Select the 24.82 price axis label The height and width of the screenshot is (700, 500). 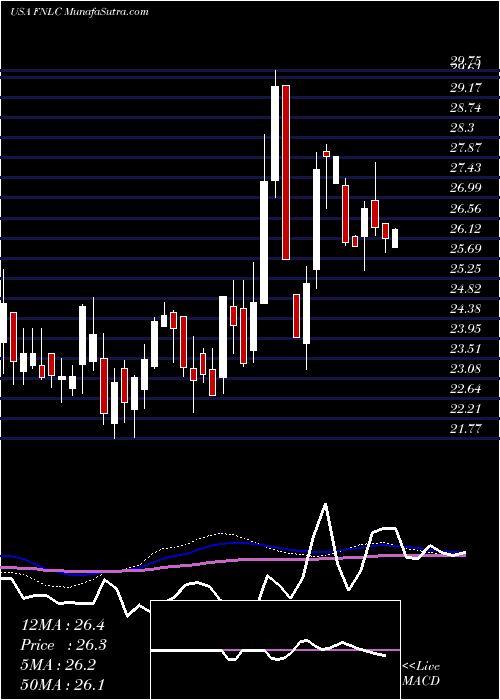tap(465, 289)
